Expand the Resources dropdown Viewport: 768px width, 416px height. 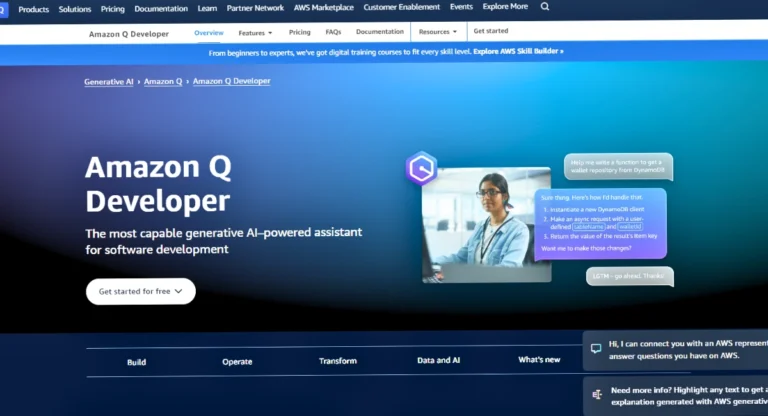438,31
